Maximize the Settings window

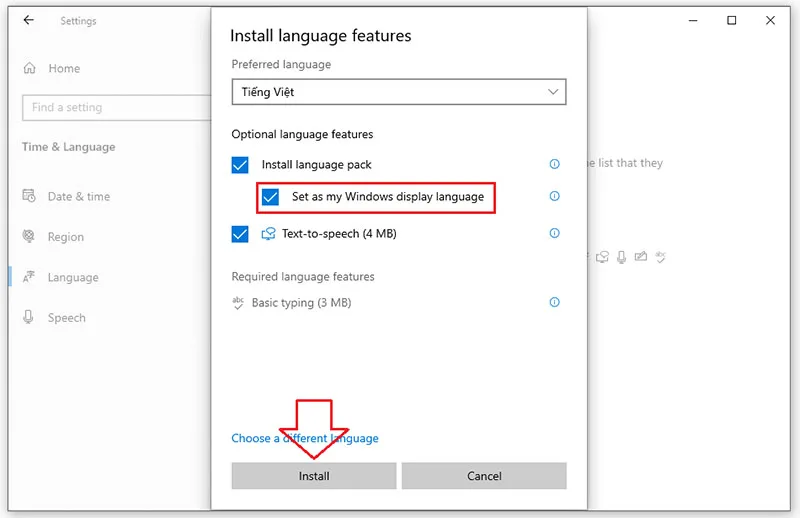click(x=732, y=20)
